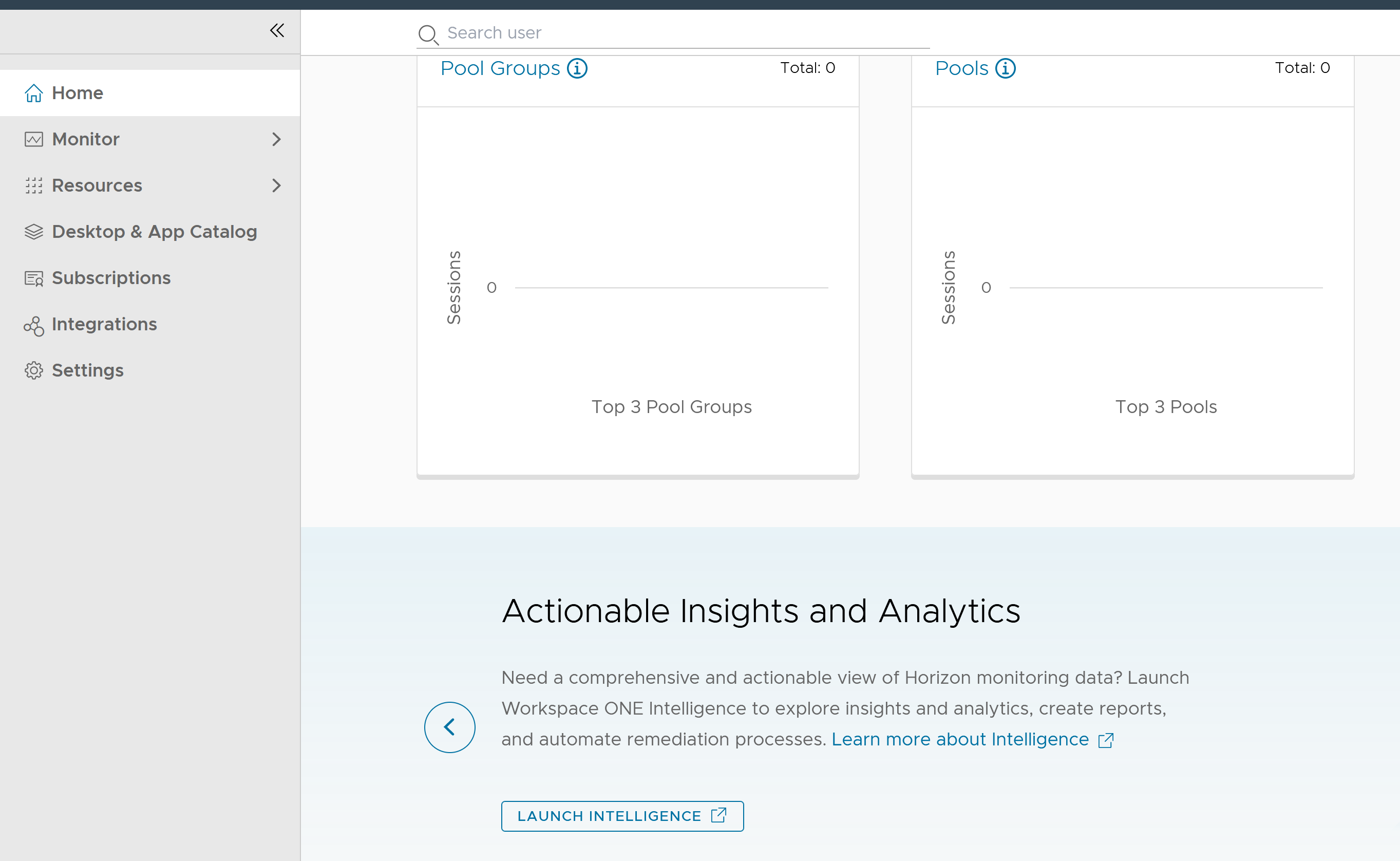Expand the Resources submenu chevron
Viewport: 1400px width, 861px height.
(x=277, y=185)
